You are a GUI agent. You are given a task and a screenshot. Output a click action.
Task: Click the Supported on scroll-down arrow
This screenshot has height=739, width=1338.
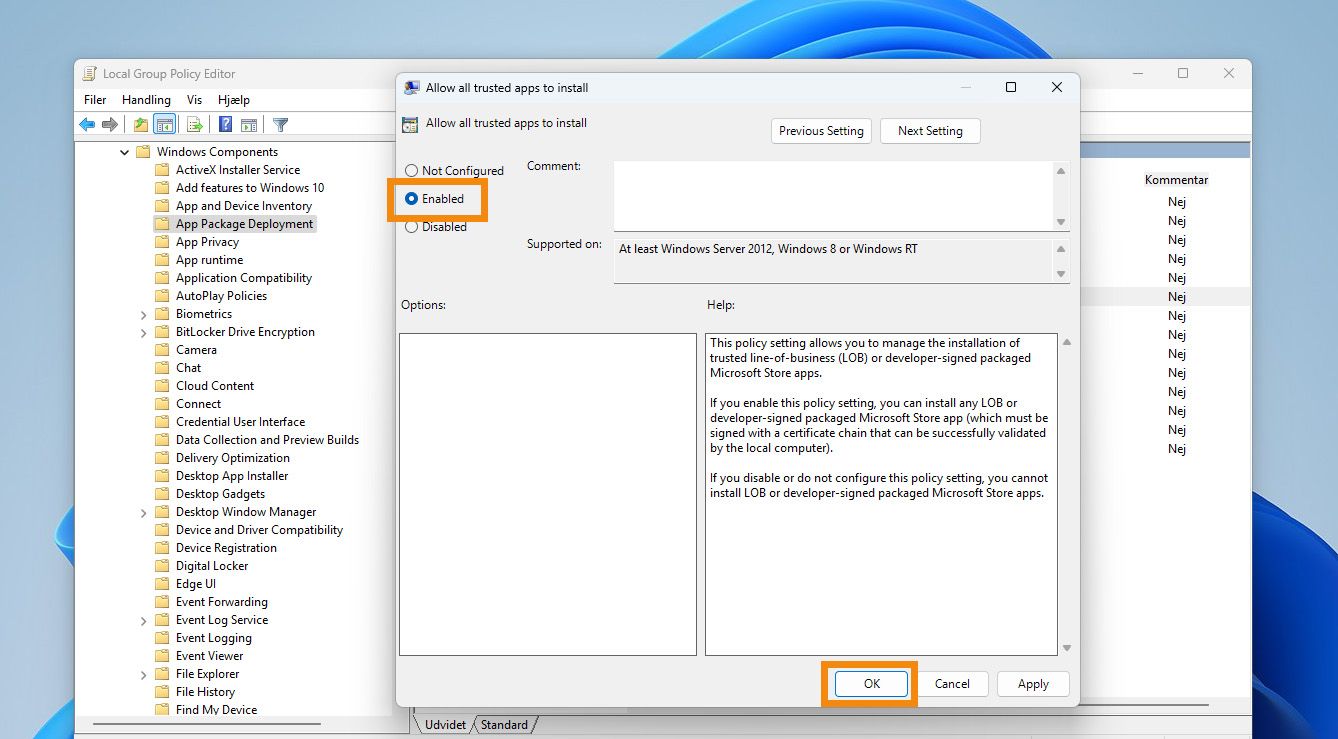[x=1061, y=274]
